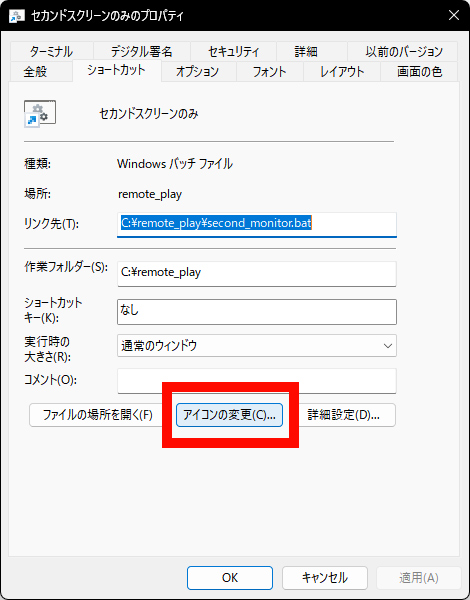Image resolution: width=470 pixels, height=600 pixels.
Task: Open the フォント tab
Action: 269,72
